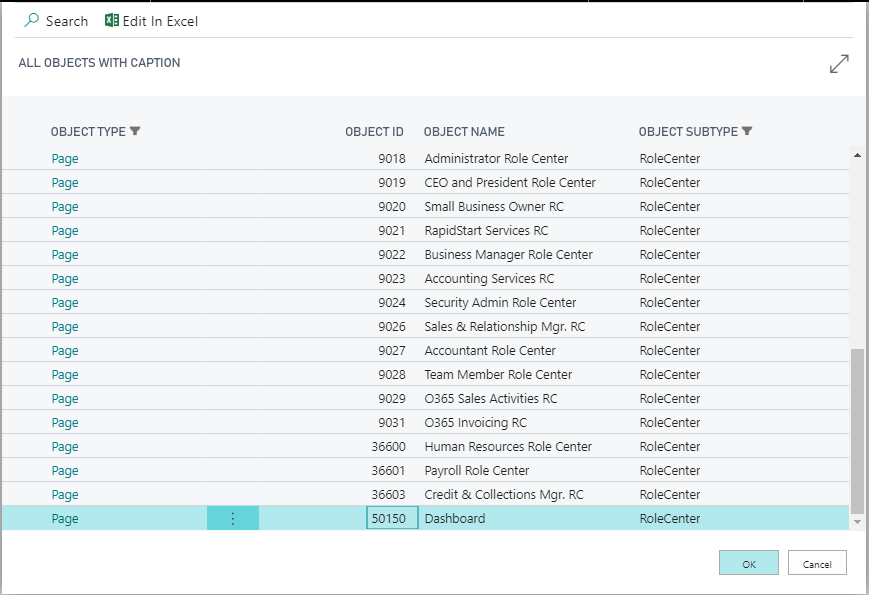Click the Search magnifier icon
This screenshot has height=595, width=869.
tap(32, 20)
